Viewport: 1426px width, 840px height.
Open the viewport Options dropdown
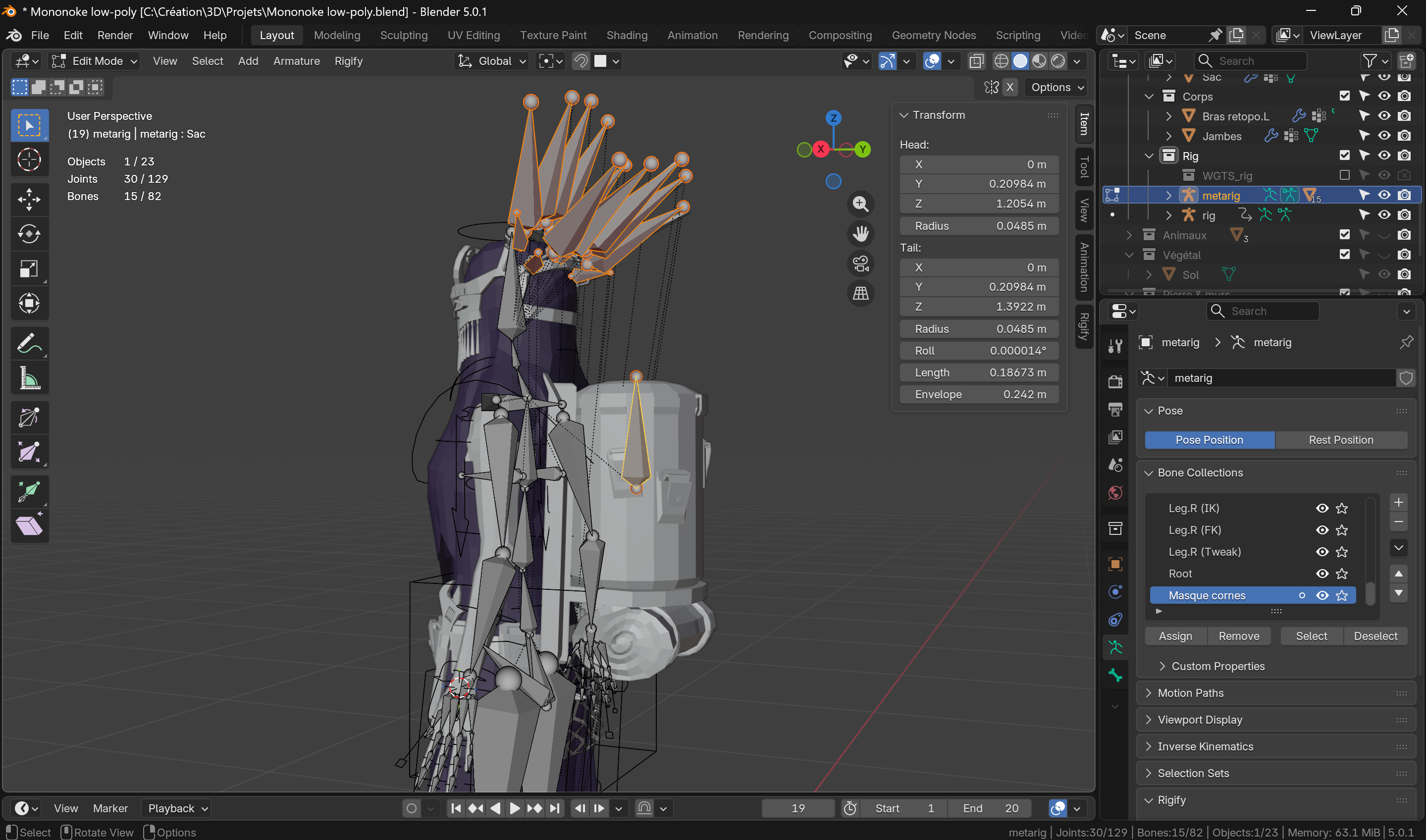(x=1056, y=87)
